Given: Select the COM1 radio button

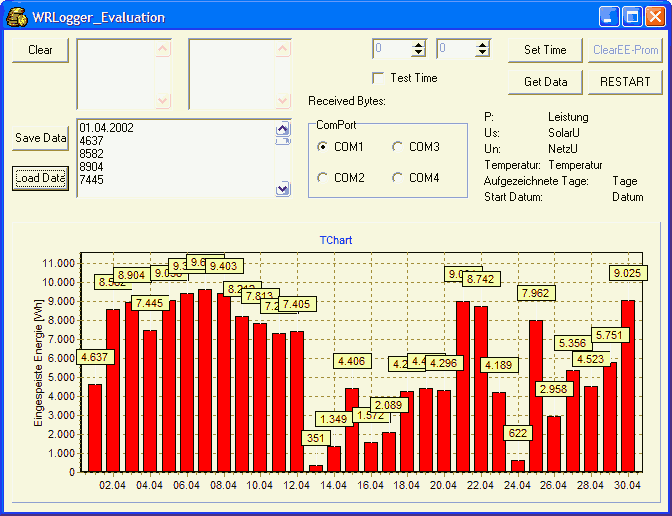Looking at the screenshot, I should point(323,147).
